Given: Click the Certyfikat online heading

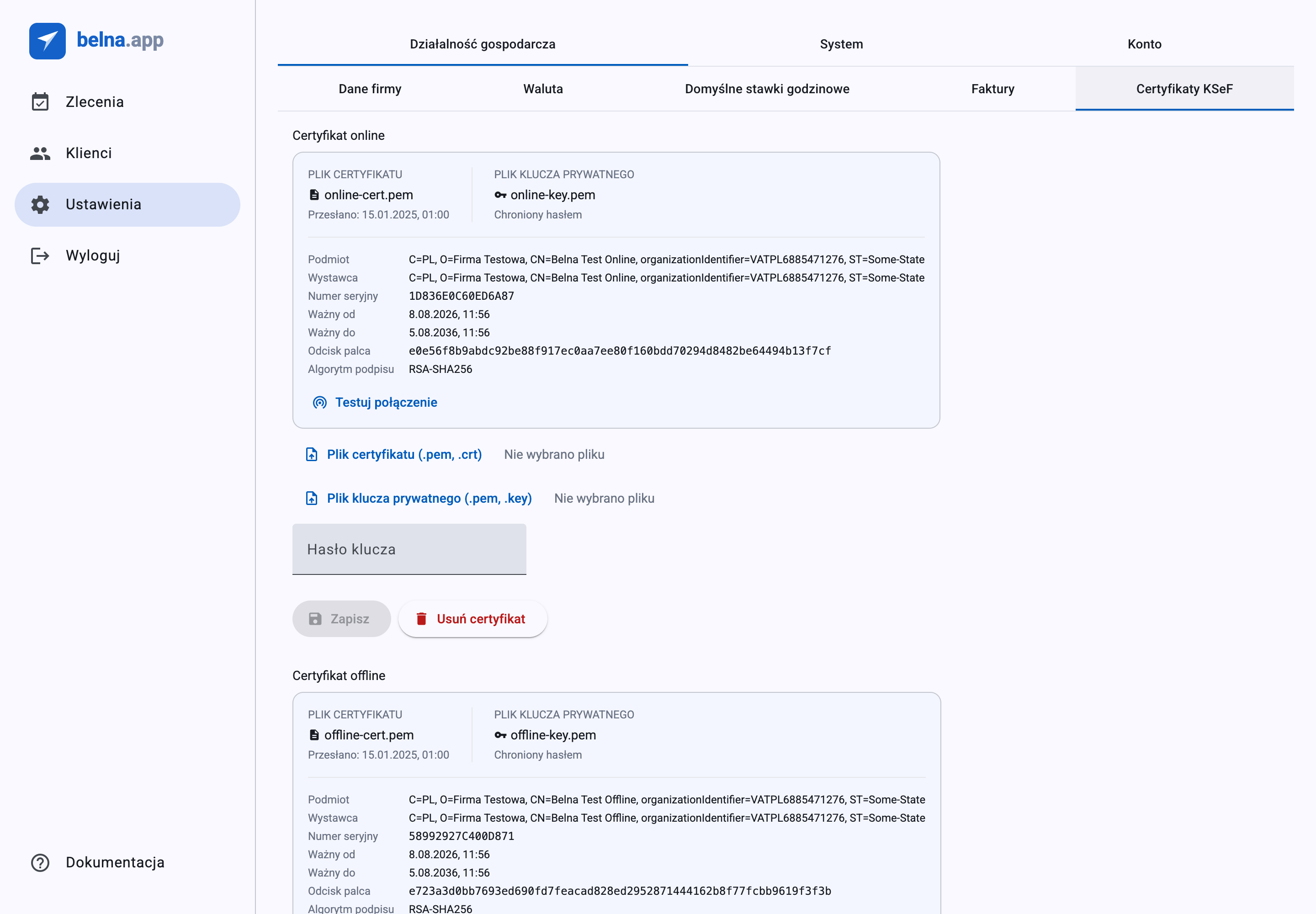Looking at the screenshot, I should (339, 136).
